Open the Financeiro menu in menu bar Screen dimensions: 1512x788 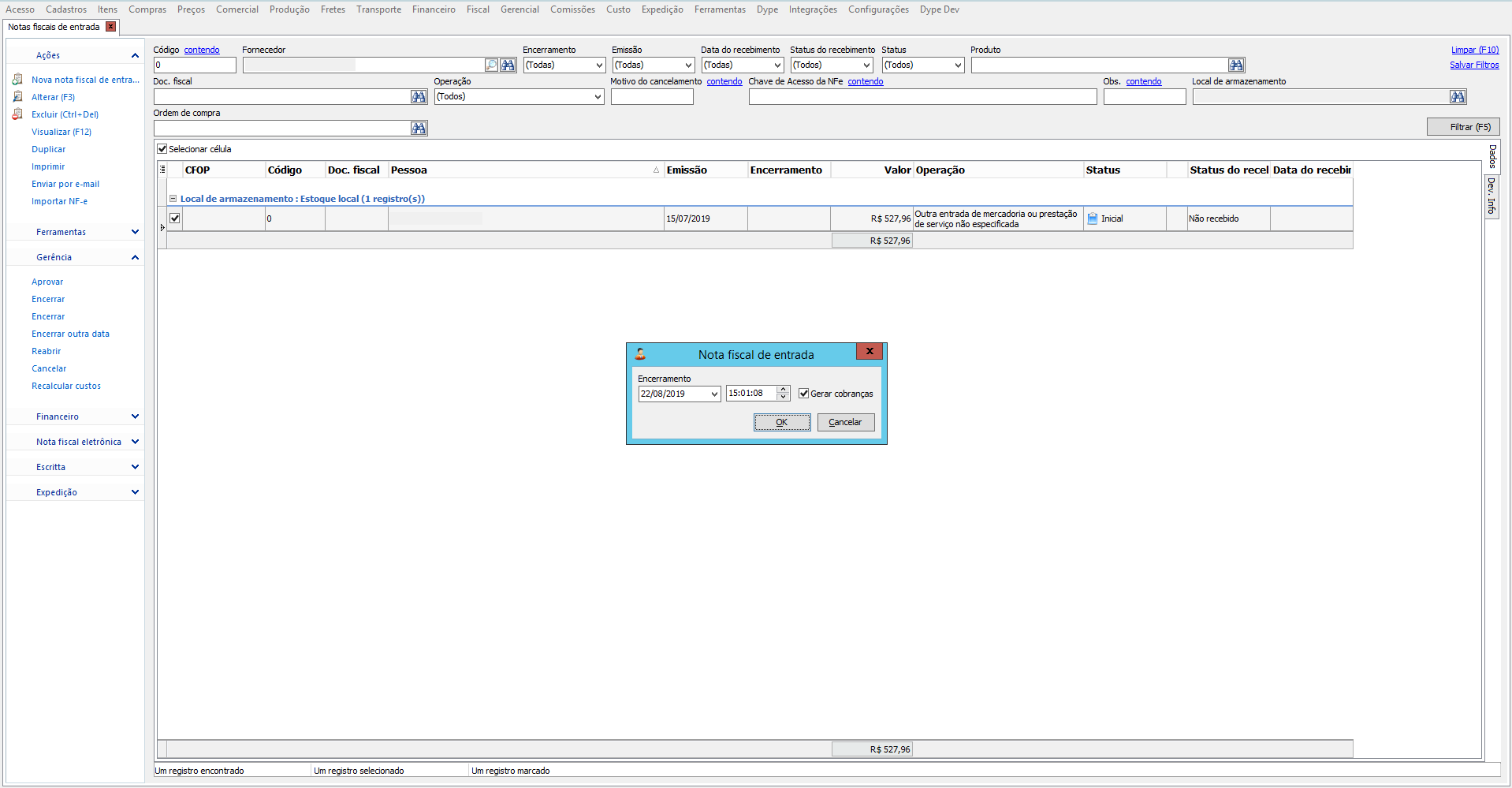click(x=434, y=9)
